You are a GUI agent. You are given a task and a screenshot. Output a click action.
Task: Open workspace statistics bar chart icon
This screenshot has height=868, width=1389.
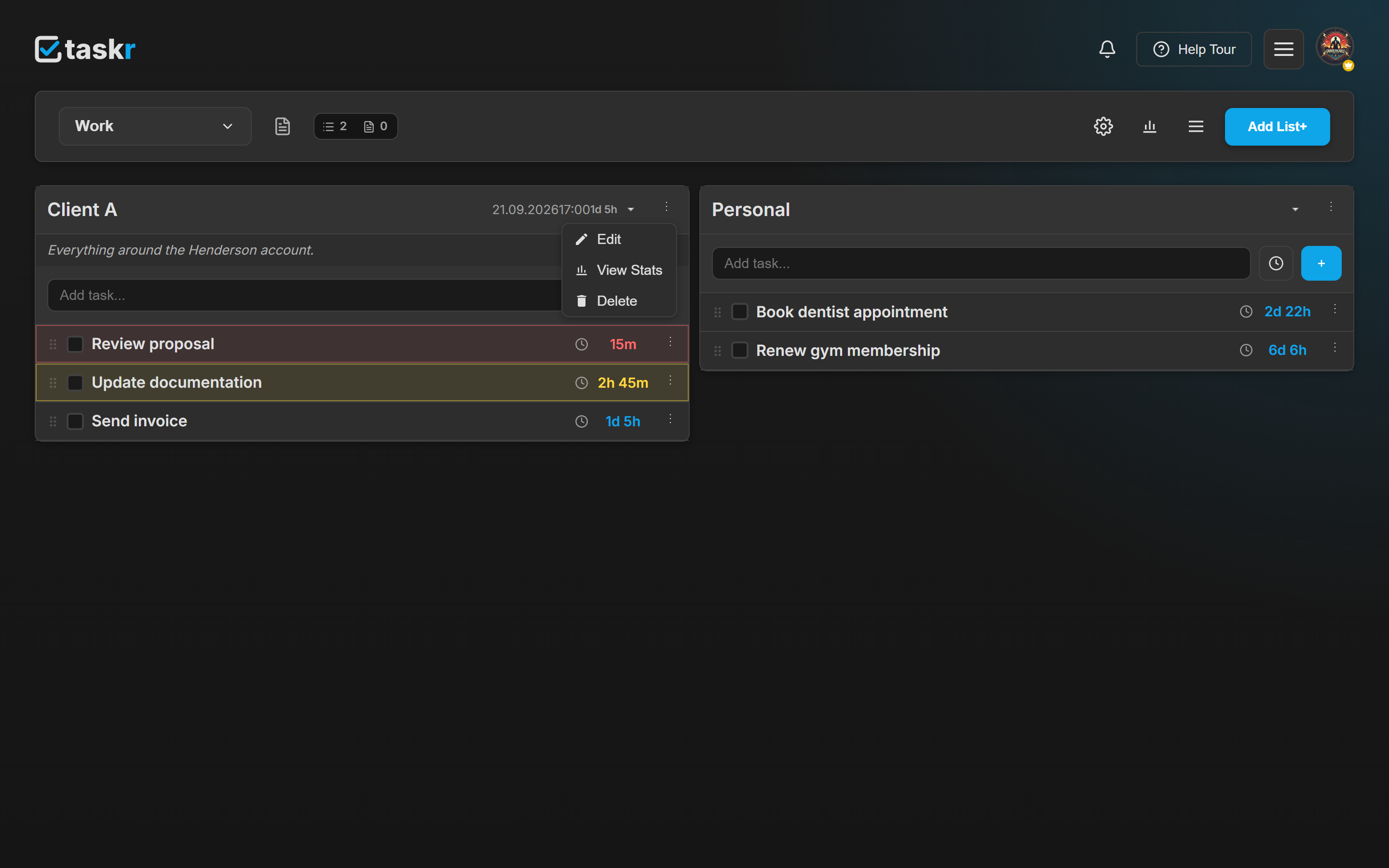pyautogui.click(x=1150, y=126)
